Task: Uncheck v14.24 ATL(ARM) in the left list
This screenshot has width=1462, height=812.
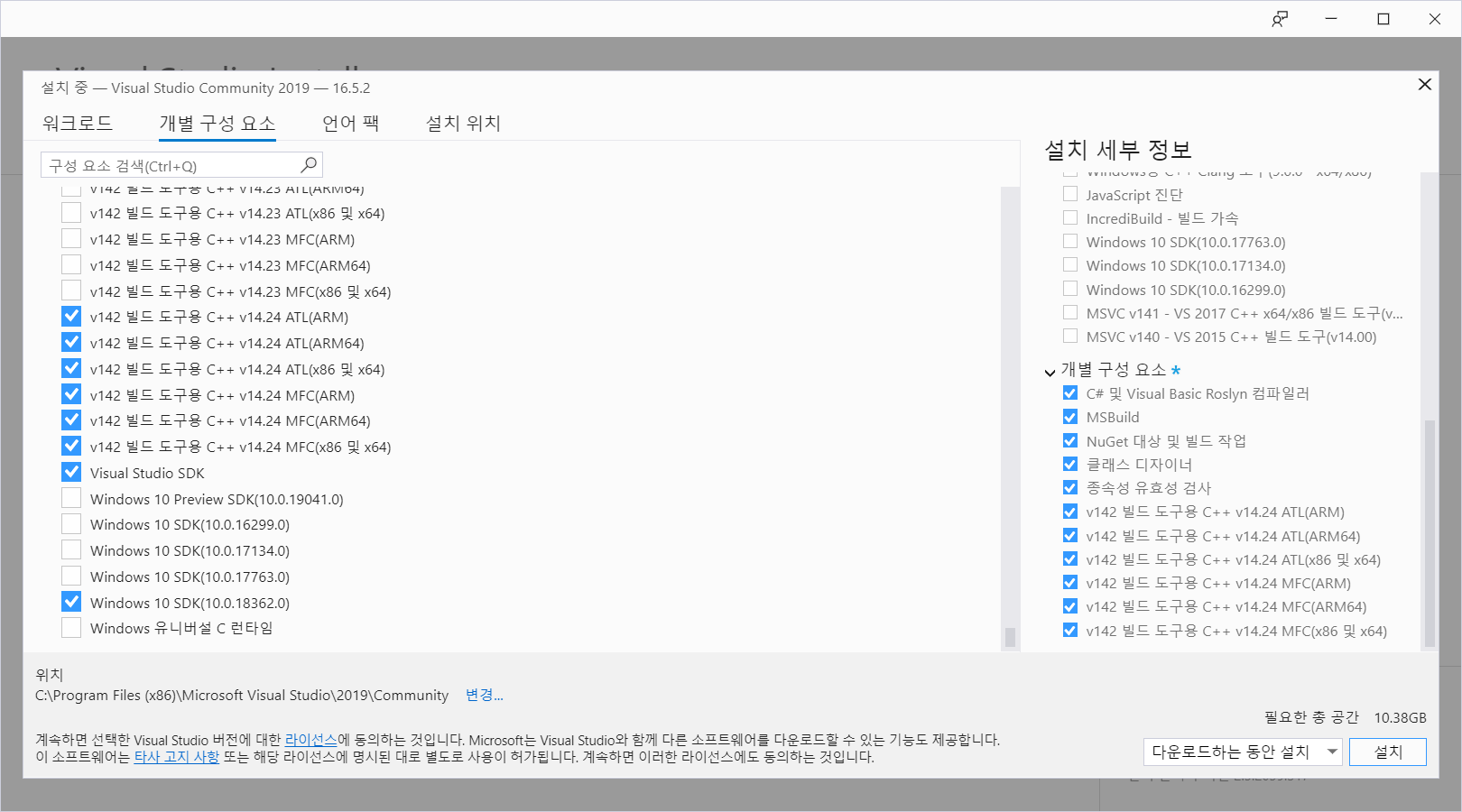Action: pos(71,317)
